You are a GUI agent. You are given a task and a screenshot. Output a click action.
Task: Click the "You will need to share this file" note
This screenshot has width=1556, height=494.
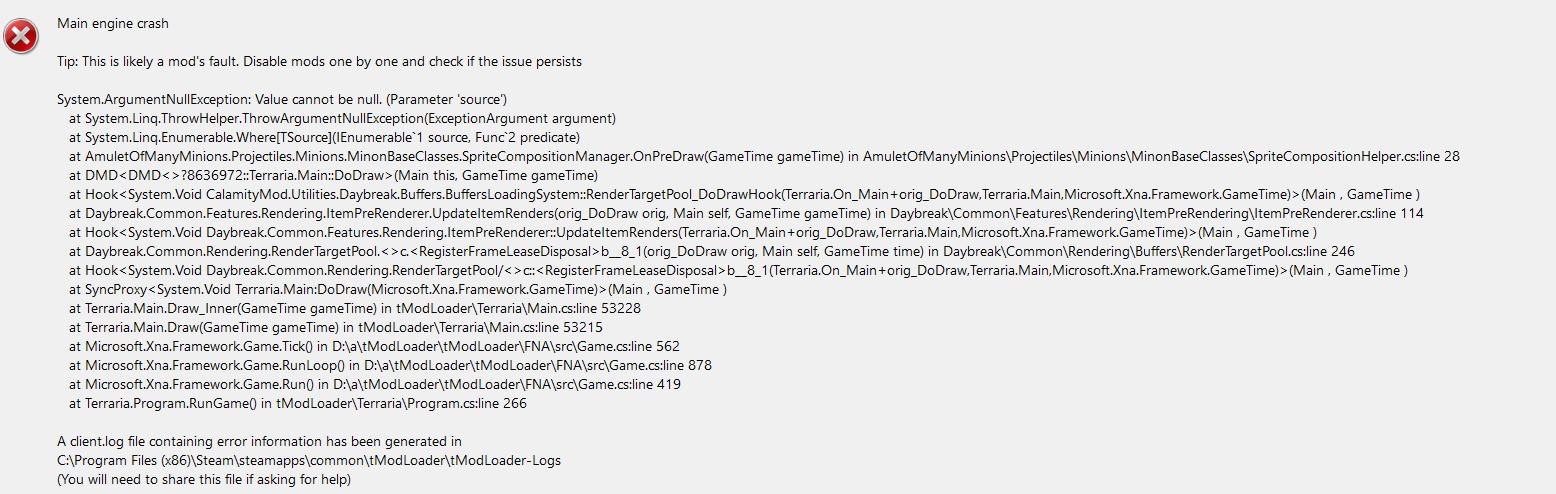tap(205, 480)
